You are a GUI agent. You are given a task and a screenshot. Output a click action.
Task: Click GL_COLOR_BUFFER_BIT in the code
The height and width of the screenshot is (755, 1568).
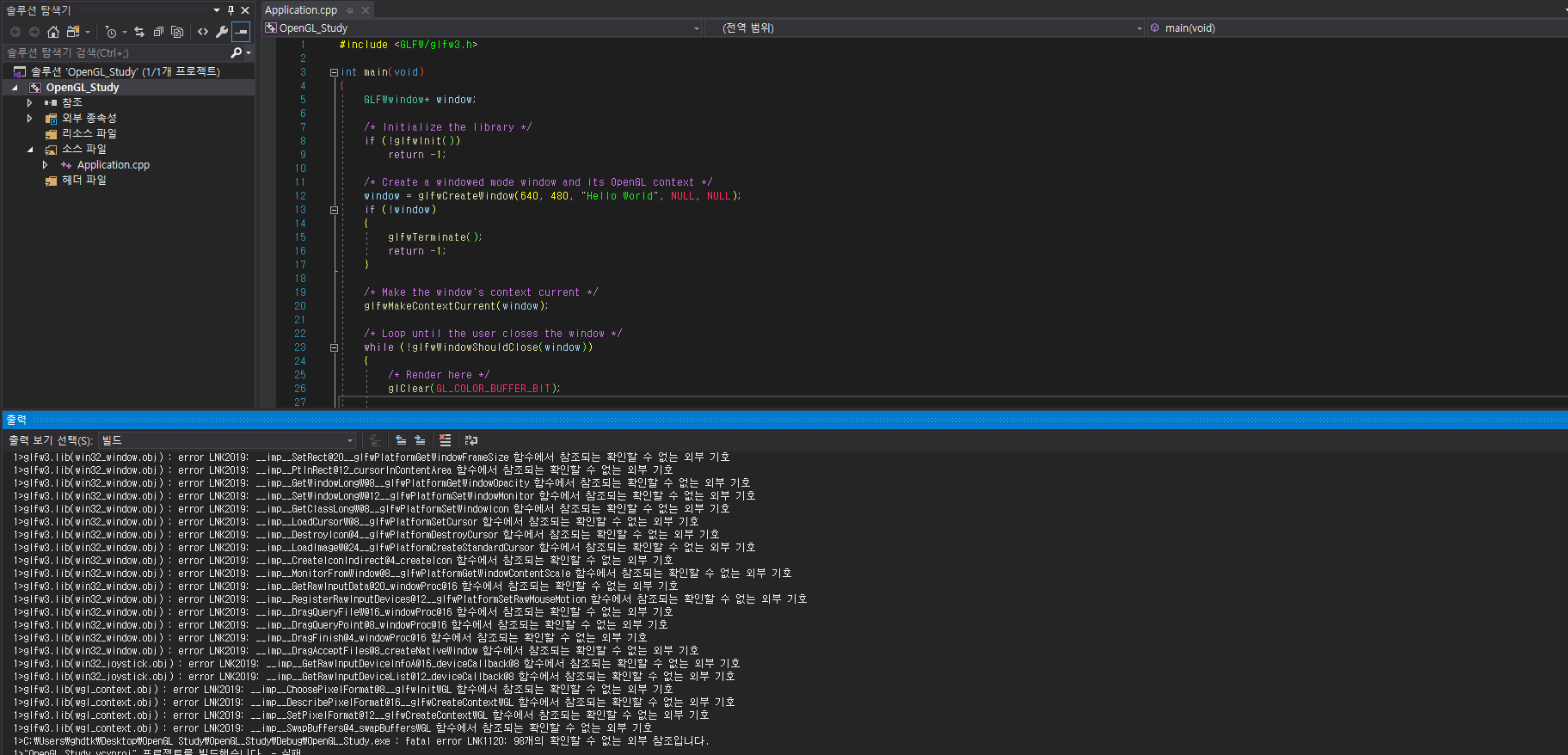coord(493,389)
